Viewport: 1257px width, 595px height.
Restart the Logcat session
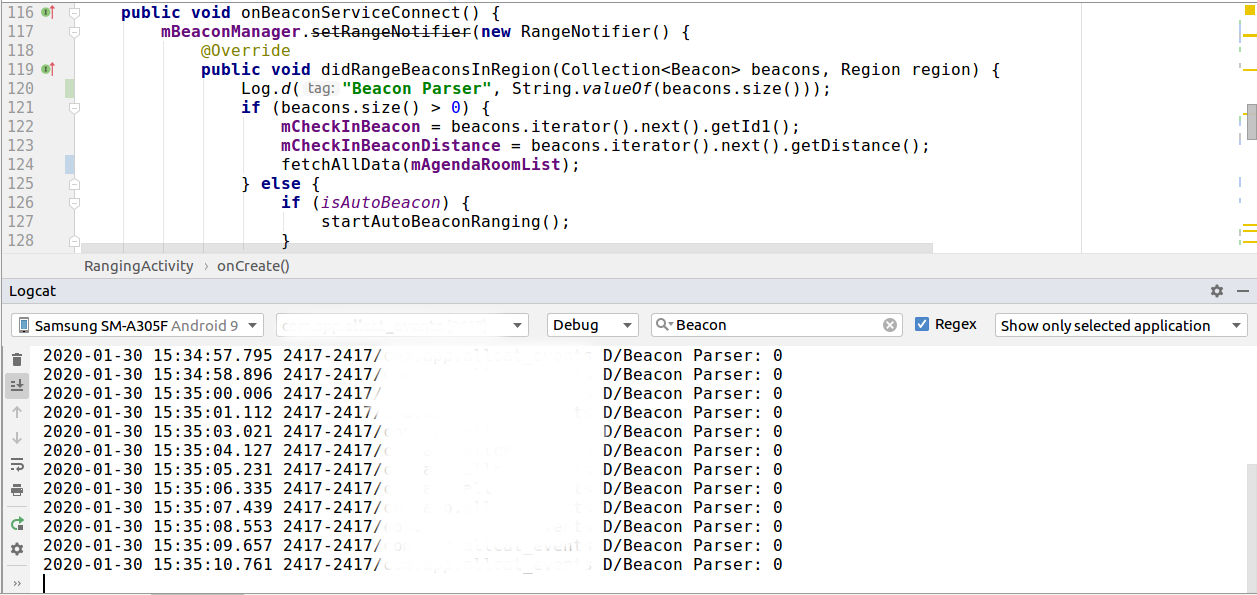17,523
